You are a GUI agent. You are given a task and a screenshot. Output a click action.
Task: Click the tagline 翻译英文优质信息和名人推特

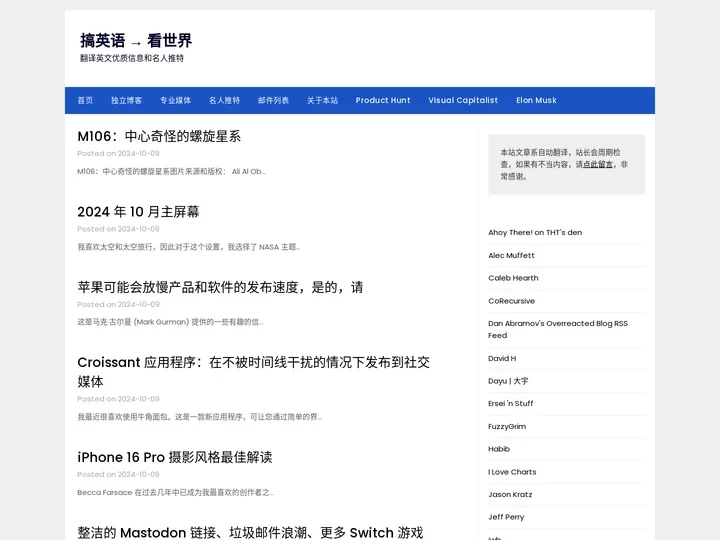point(132,58)
